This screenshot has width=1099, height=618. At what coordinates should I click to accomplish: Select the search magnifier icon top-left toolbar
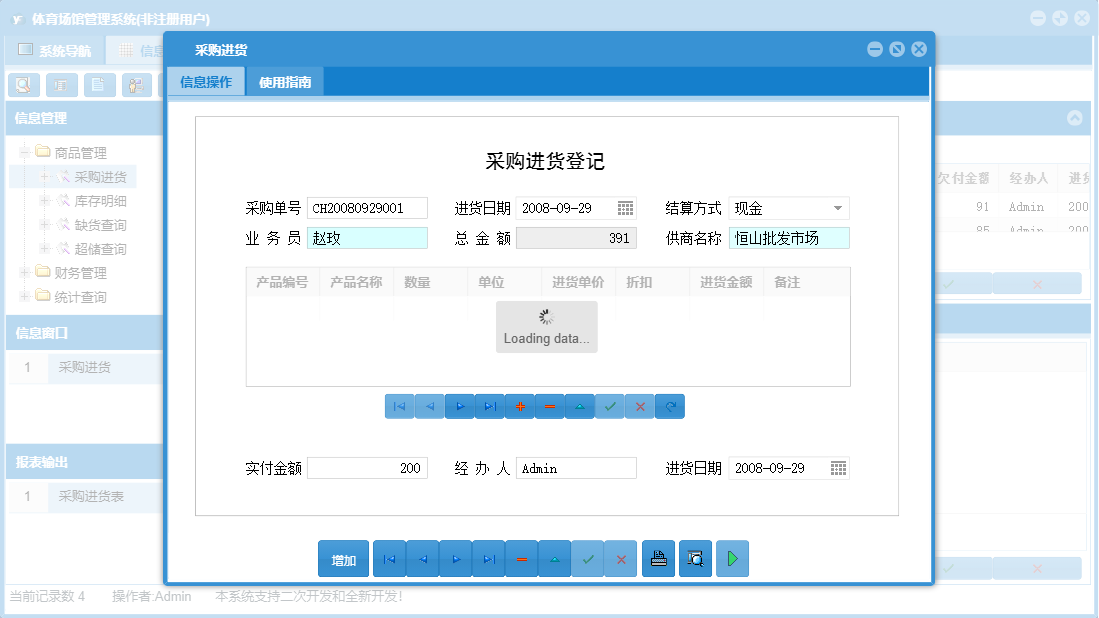click(x=23, y=85)
